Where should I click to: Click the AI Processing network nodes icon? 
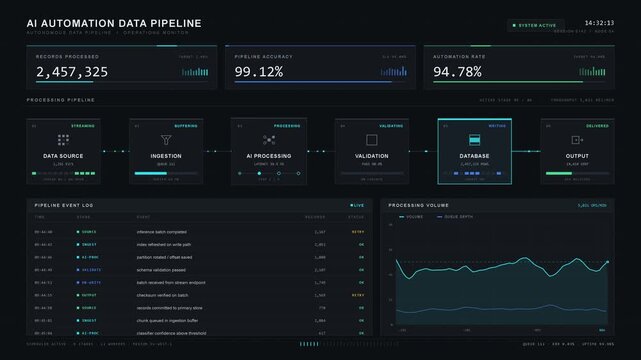269,140
